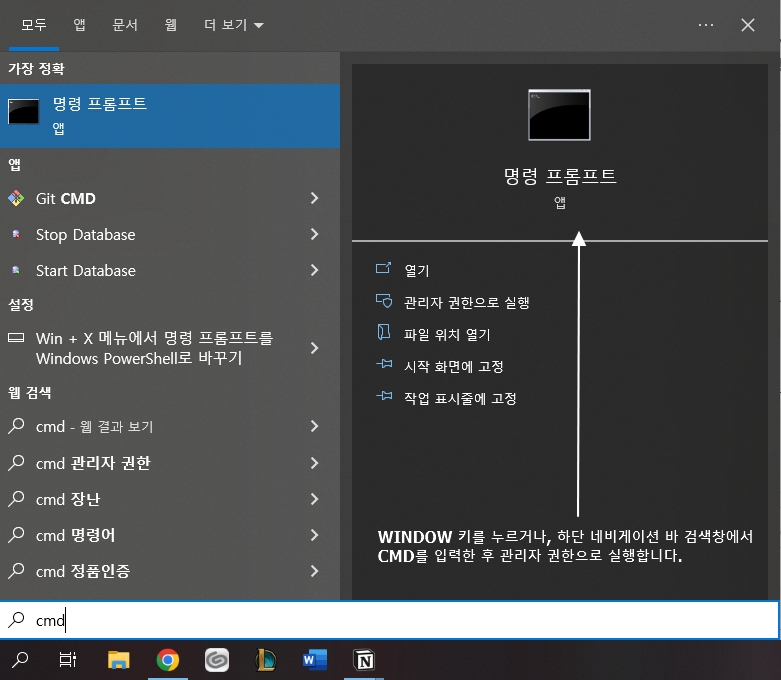The width and height of the screenshot is (781, 680).
Task: Expand the 'cmd 장난' suggestion
Action: pyautogui.click(x=314, y=499)
